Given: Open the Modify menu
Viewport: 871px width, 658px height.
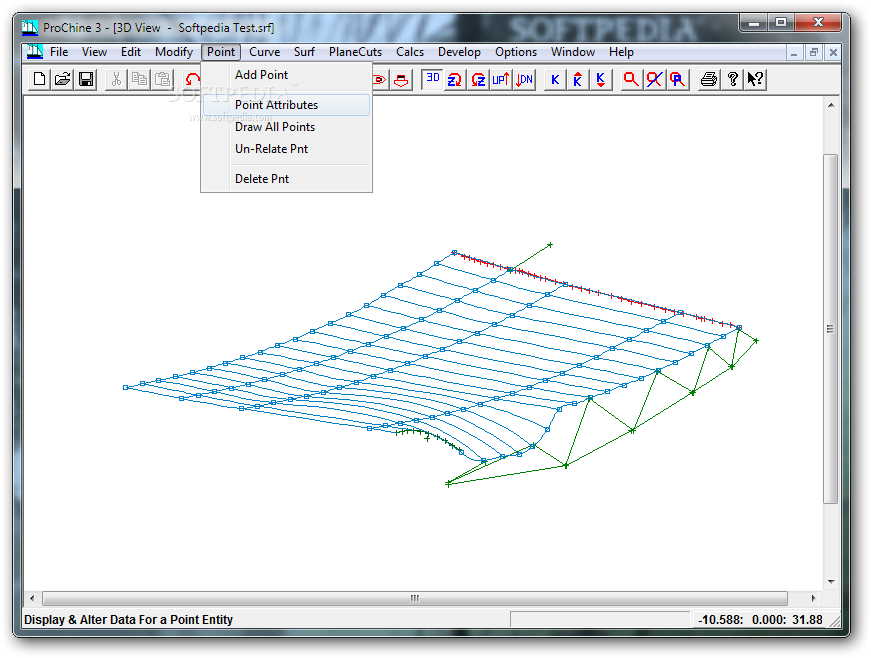Looking at the screenshot, I should pos(173,52).
